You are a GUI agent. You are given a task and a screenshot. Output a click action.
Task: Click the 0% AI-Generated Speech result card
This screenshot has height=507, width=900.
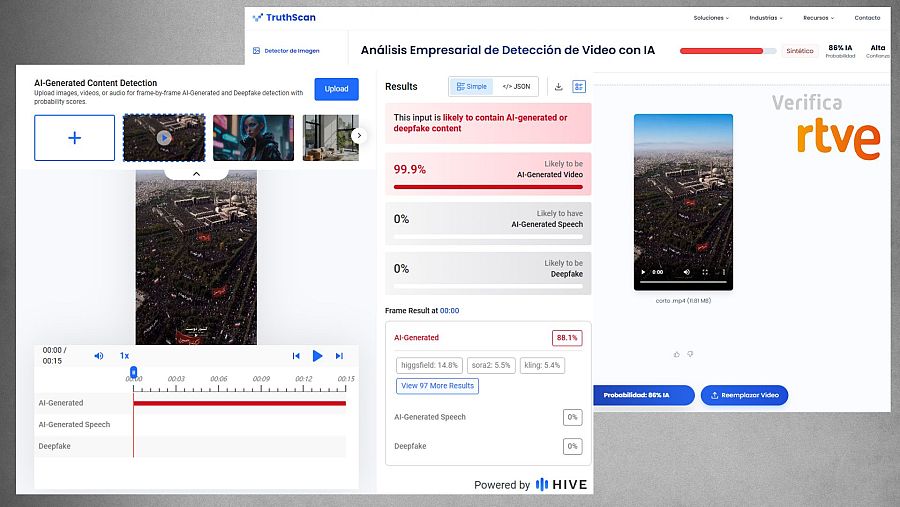pos(488,223)
